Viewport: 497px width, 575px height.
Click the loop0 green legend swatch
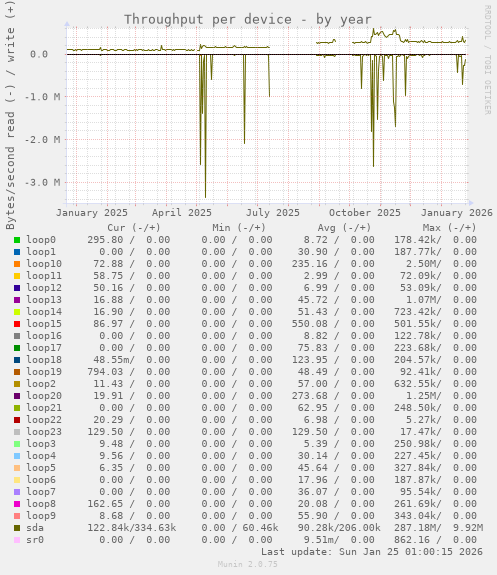point(17,240)
